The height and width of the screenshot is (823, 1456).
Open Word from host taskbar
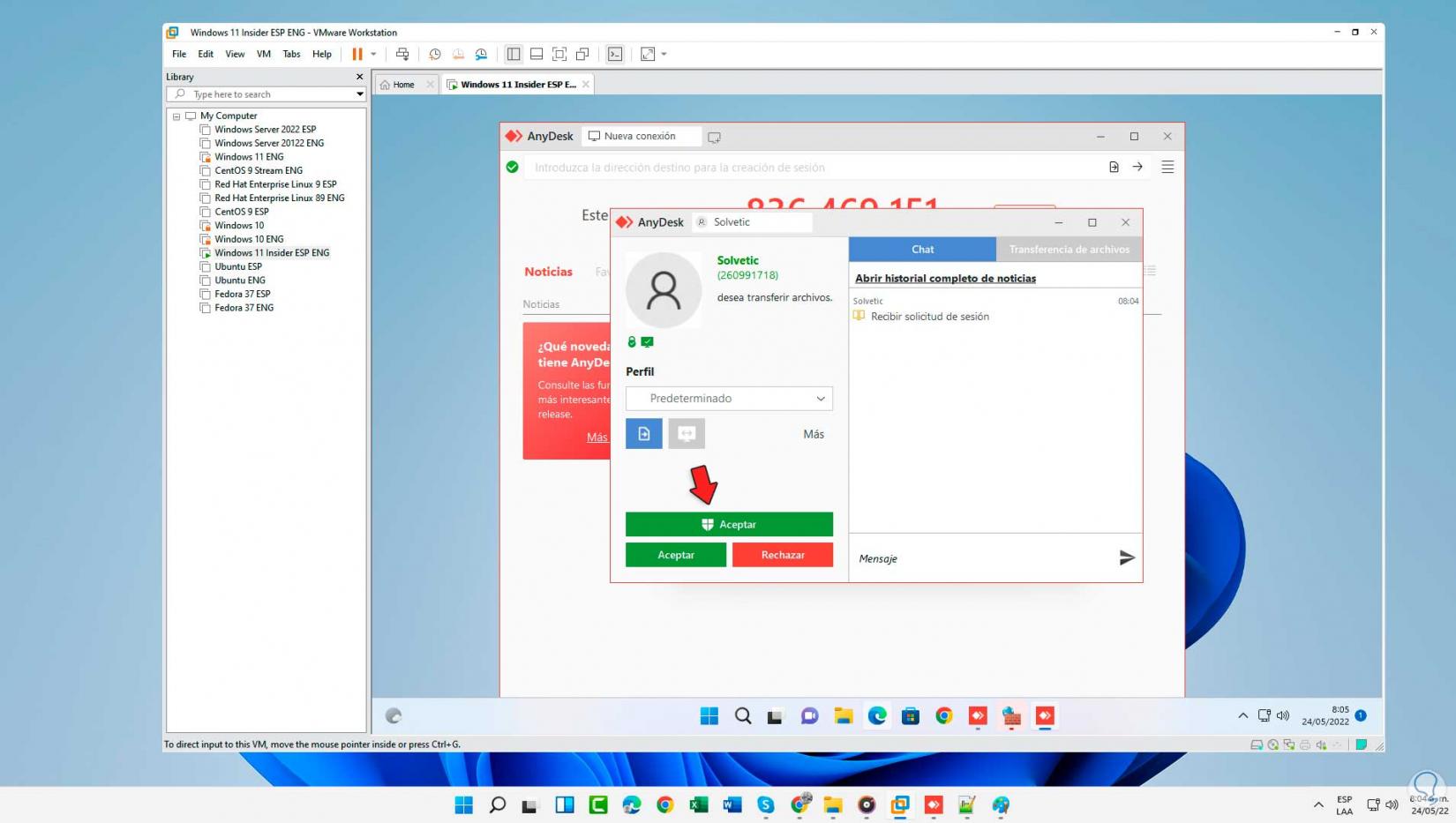coord(732,804)
